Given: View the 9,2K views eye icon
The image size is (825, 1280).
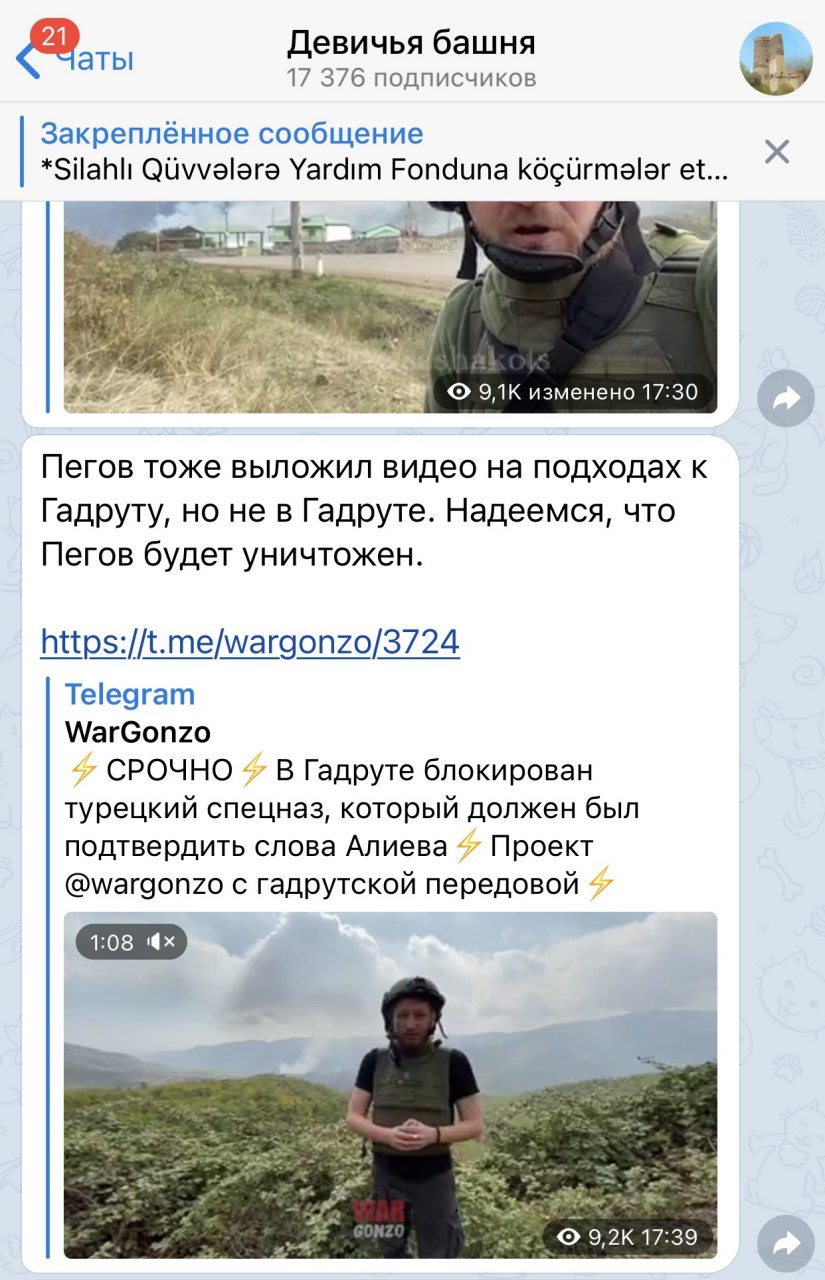Looking at the screenshot, I should 567,1237.
